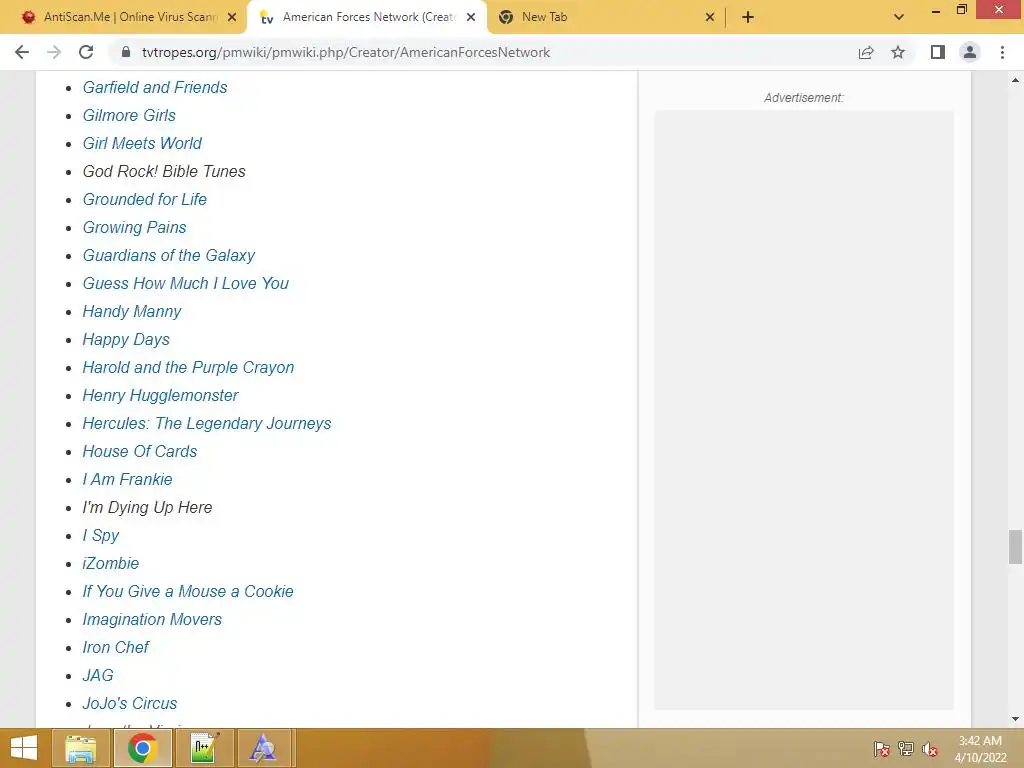The width and height of the screenshot is (1024, 768).
Task: Select the iZombie link
Action: click(x=110, y=564)
